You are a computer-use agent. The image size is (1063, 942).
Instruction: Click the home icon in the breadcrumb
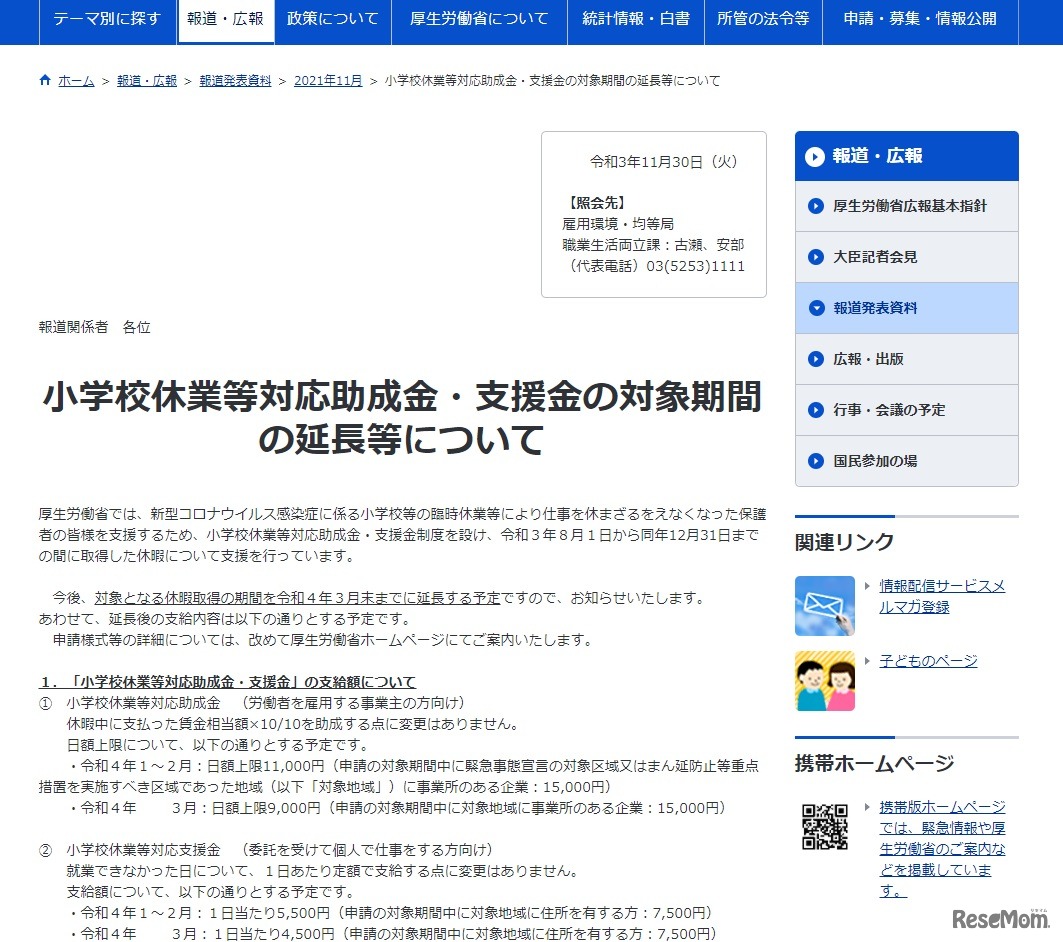[x=44, y=80]
